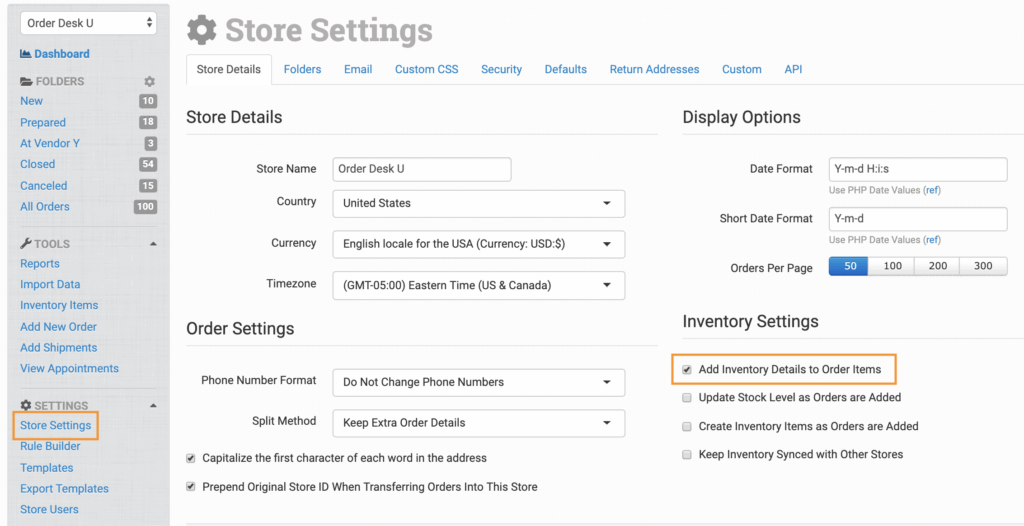Click the Store Name input field
Screen dimensions: 1024x526
pos(421,169)
